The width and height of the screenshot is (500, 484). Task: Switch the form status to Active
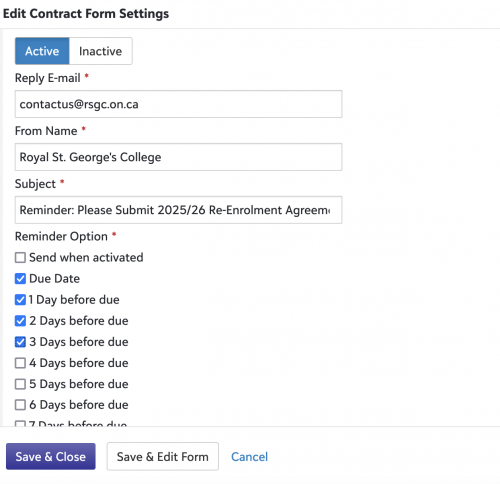click(x=42, y=51)
